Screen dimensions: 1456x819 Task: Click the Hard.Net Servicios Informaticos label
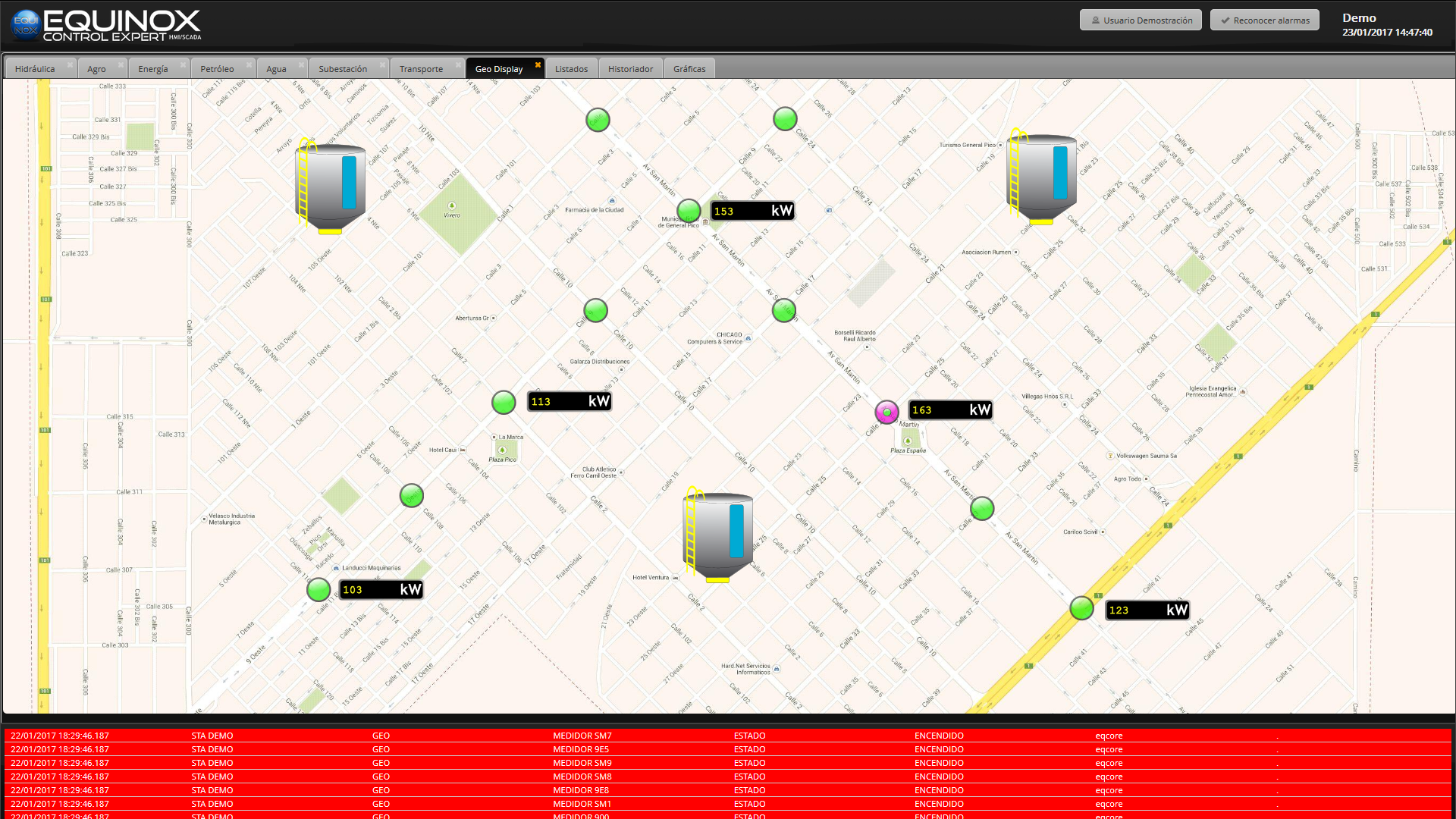click(x=745, y=669)
